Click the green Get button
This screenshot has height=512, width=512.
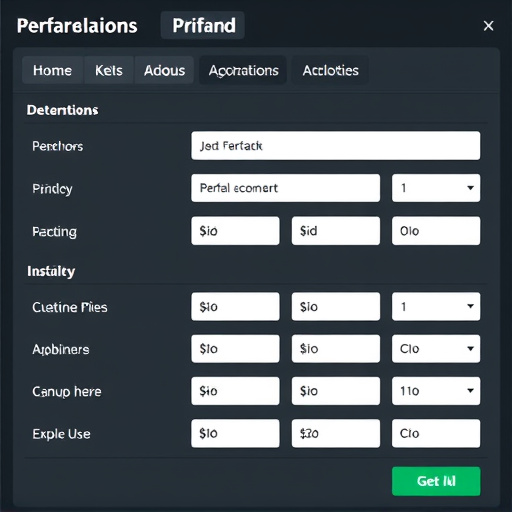(436, 481)
